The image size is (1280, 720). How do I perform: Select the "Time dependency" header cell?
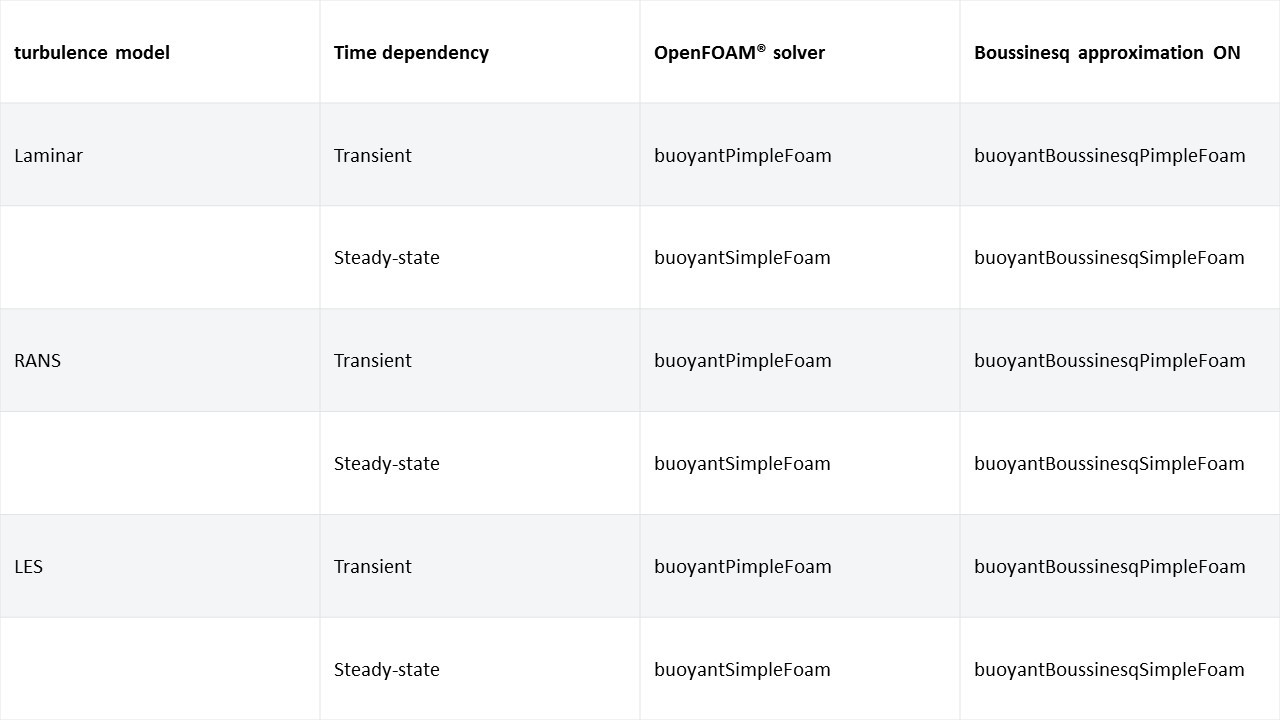pos(411,53)
